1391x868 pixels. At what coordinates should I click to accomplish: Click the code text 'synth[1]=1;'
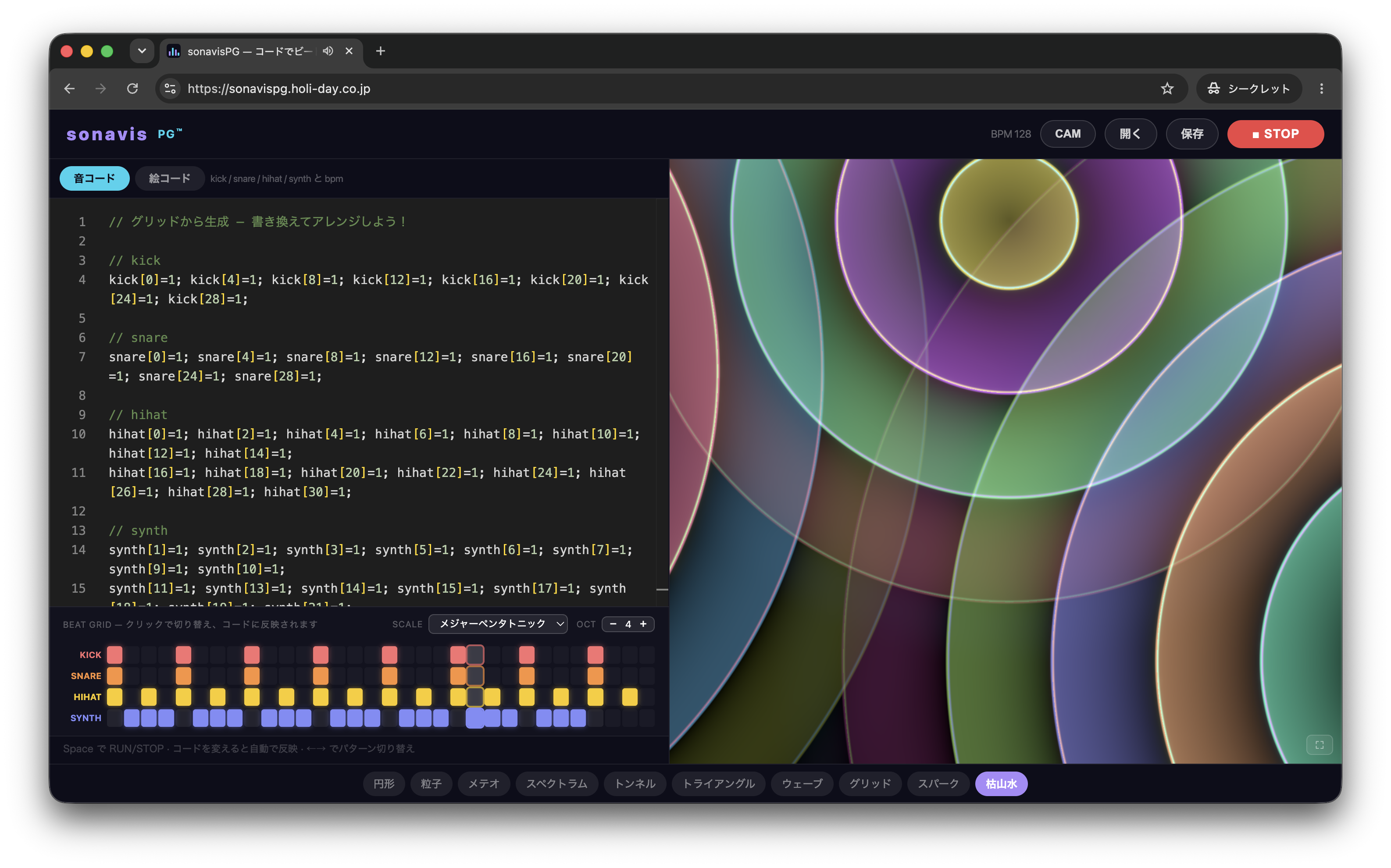[149, 550]
